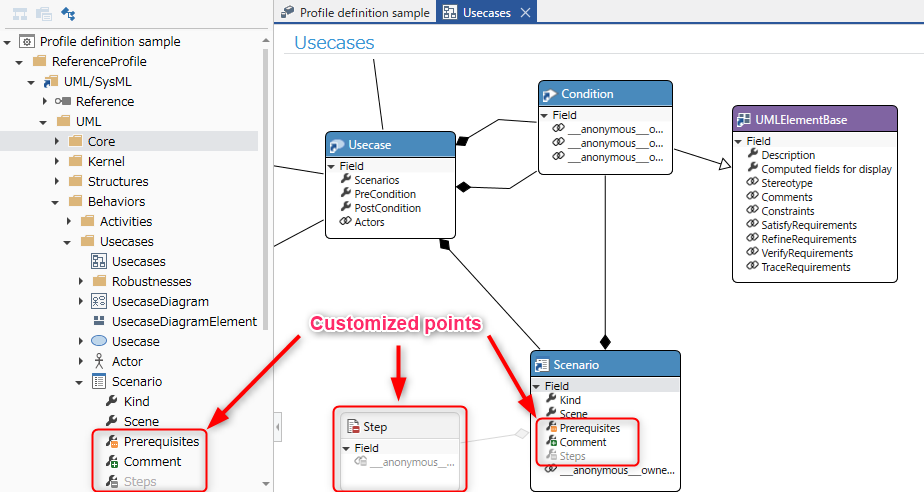Viewport: 924px width, 492px height.
Task: Click the Prerequisites modified-field icon in tree
Action: click(112, 441)
